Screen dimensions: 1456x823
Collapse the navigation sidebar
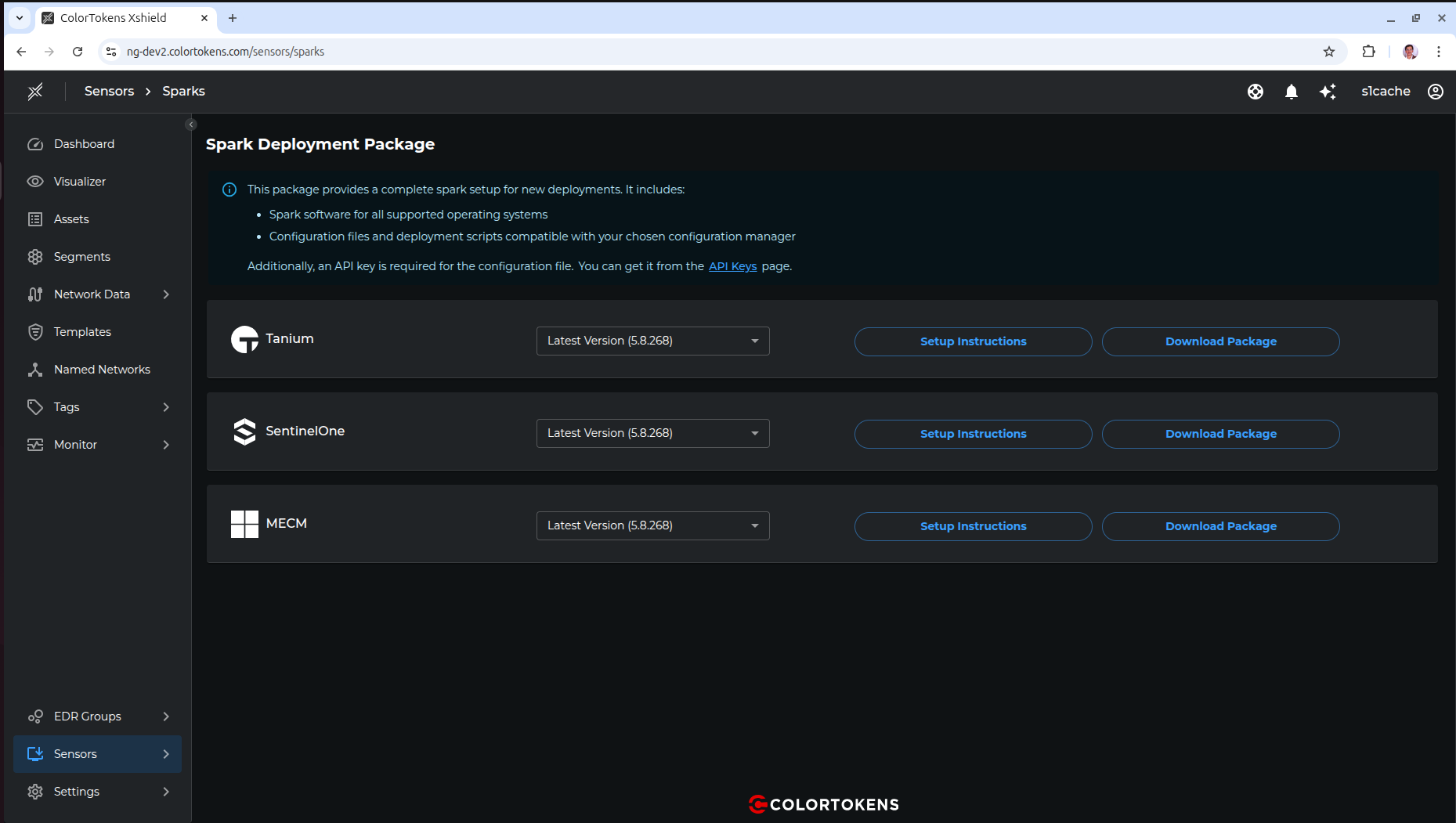[x=191, y=124]
